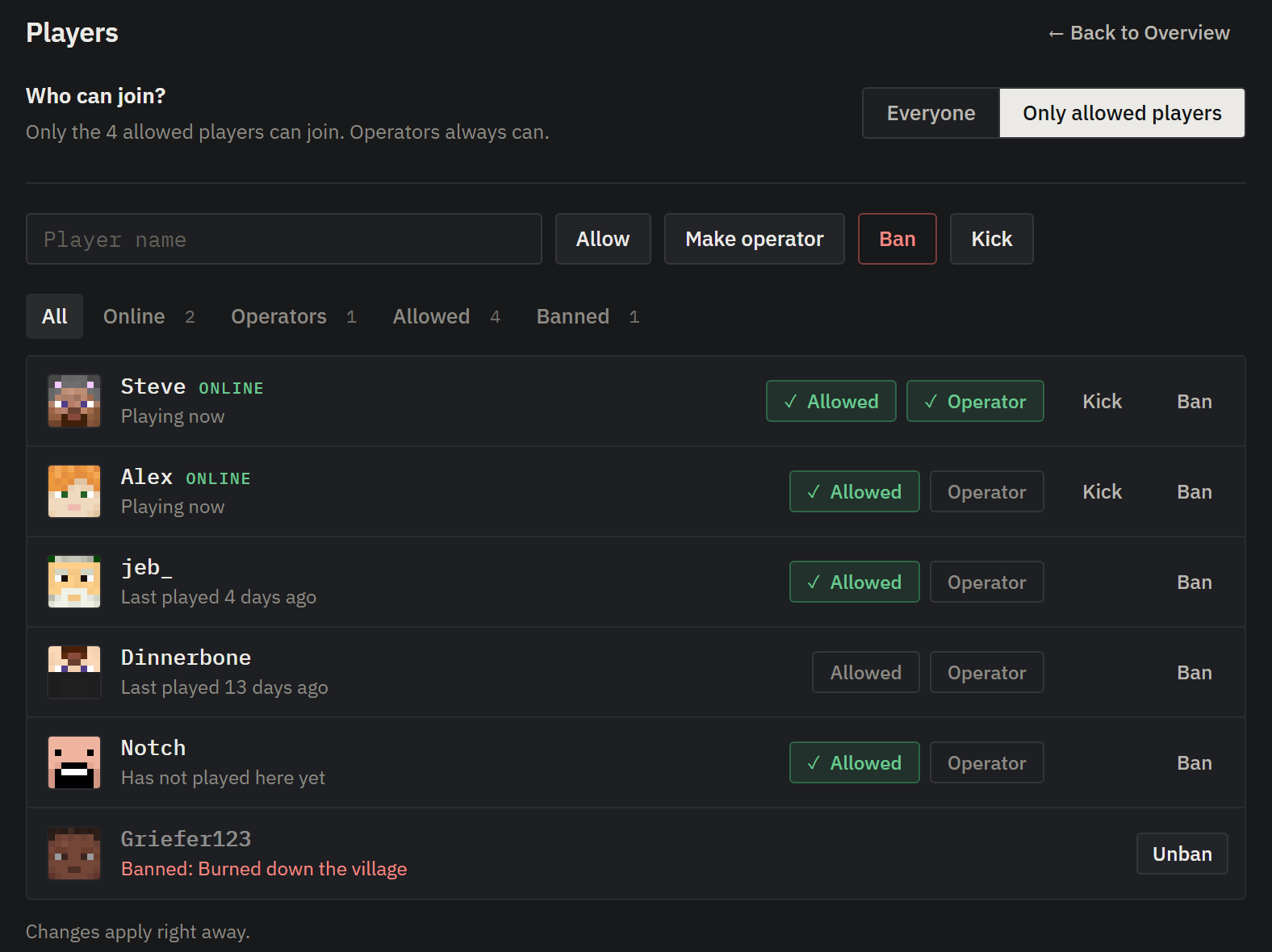Toggle Steve's Operator status
Viewport: 1272px width, 952px height.
(975, 401)
